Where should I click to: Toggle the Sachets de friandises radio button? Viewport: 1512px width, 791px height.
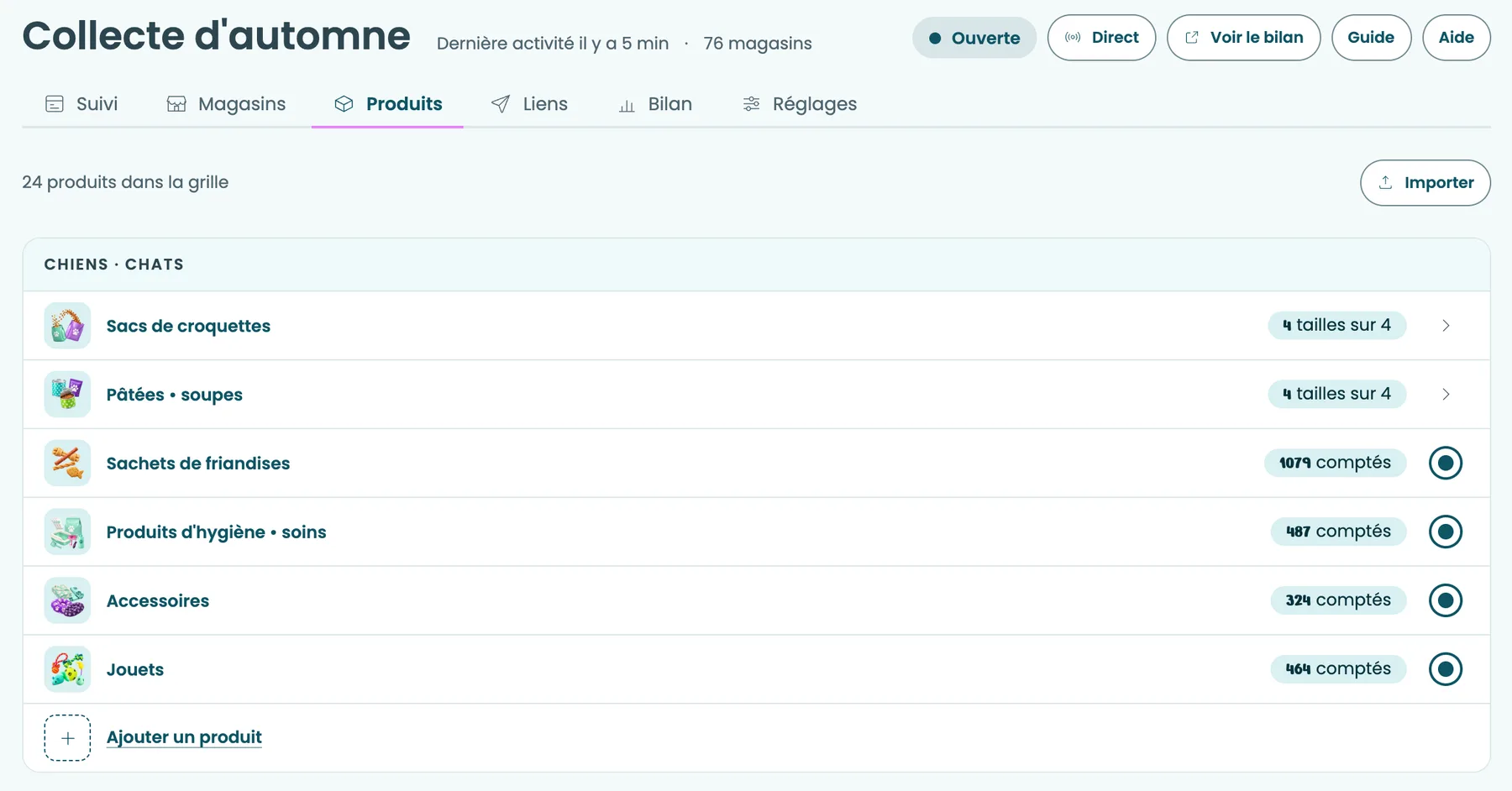pyautogui.click(x=1446, y=464)
